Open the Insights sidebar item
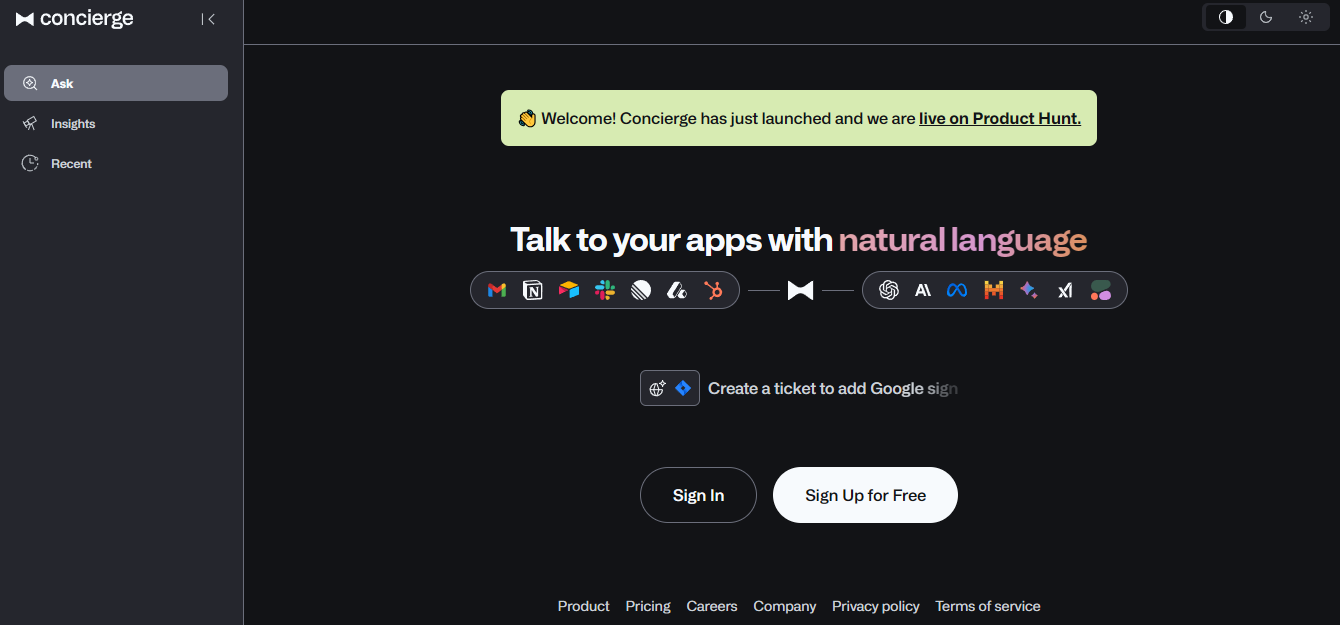Viewport: 1340px width, 625px height. (116, 123)
